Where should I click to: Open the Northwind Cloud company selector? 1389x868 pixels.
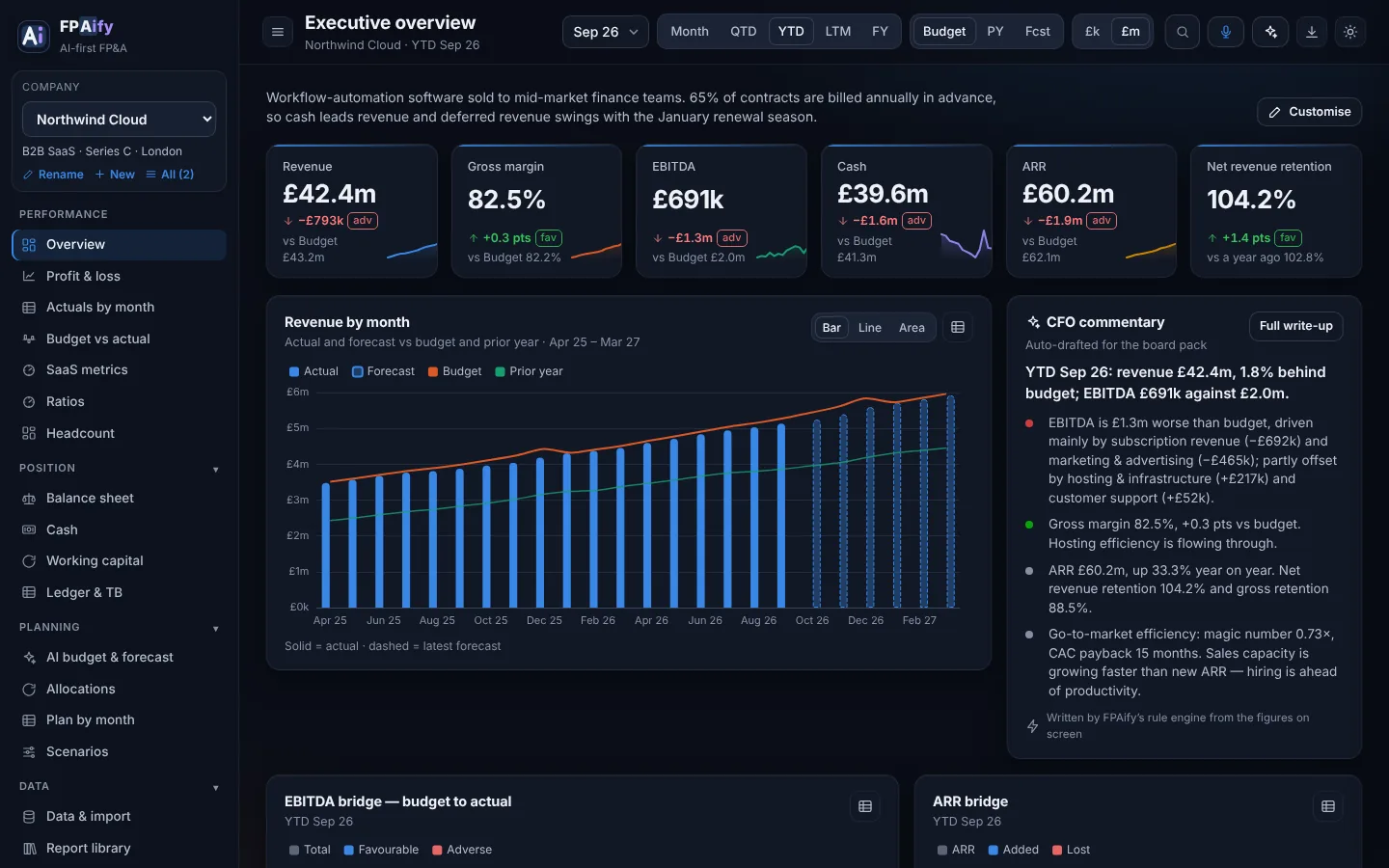pos(119,120)
